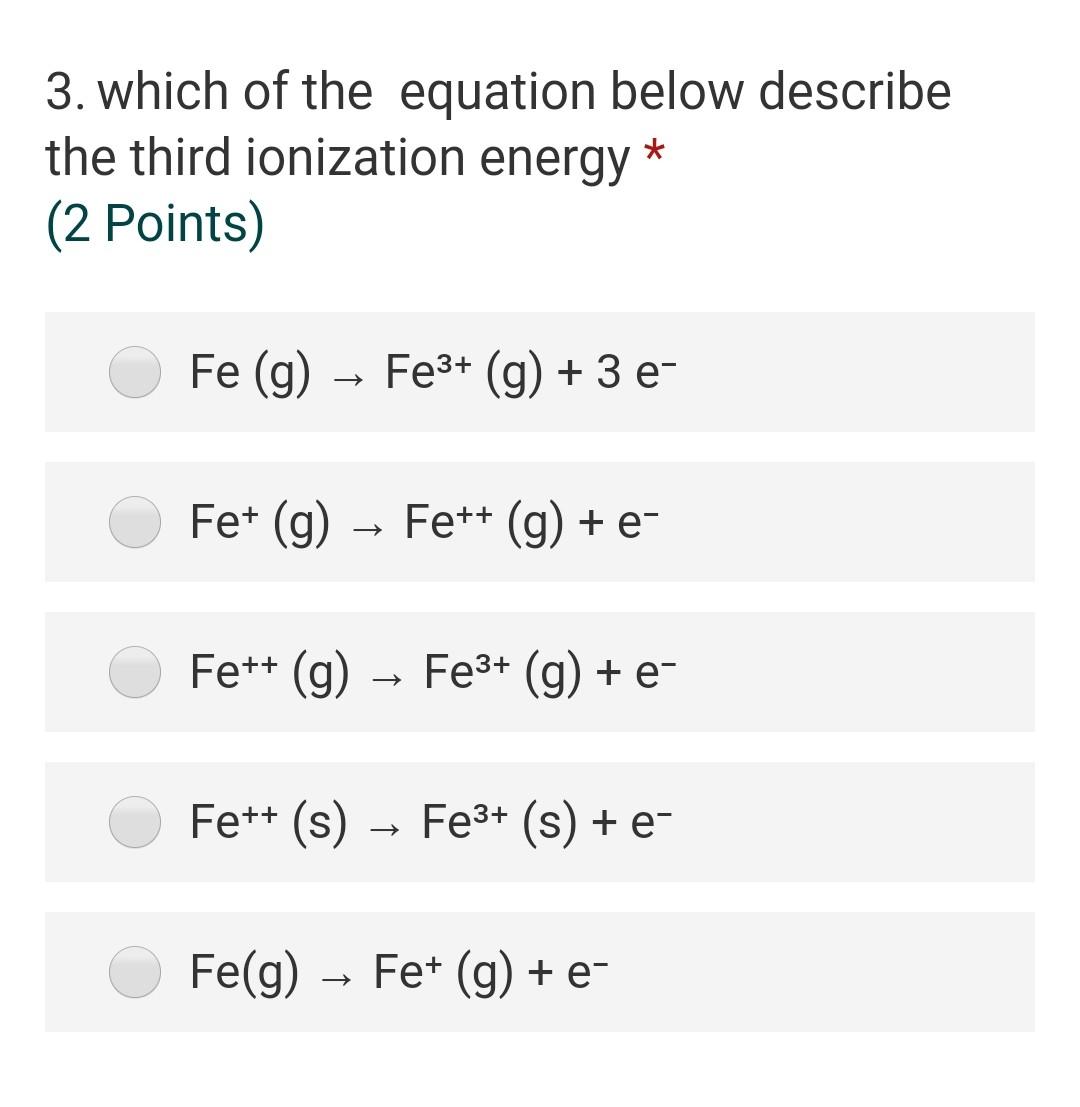Click the arrow in the Fe(g) last option
The image size is (1080, 1107).
click(336, 980)
